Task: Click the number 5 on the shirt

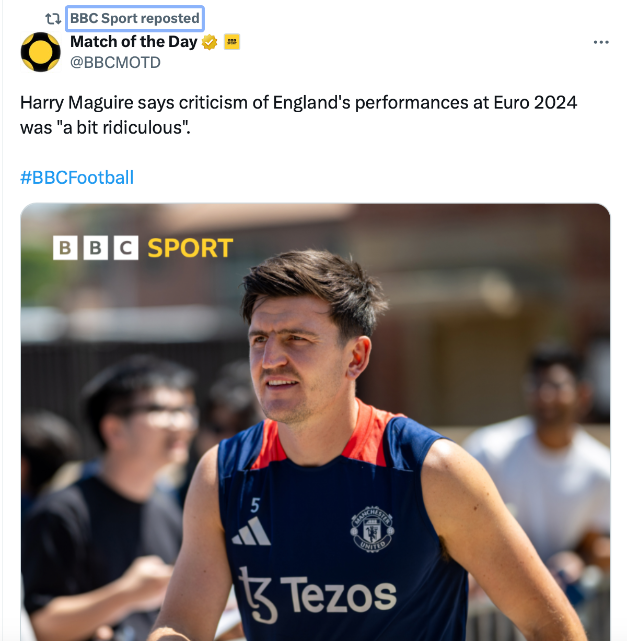Action: (x=255, y=505)
